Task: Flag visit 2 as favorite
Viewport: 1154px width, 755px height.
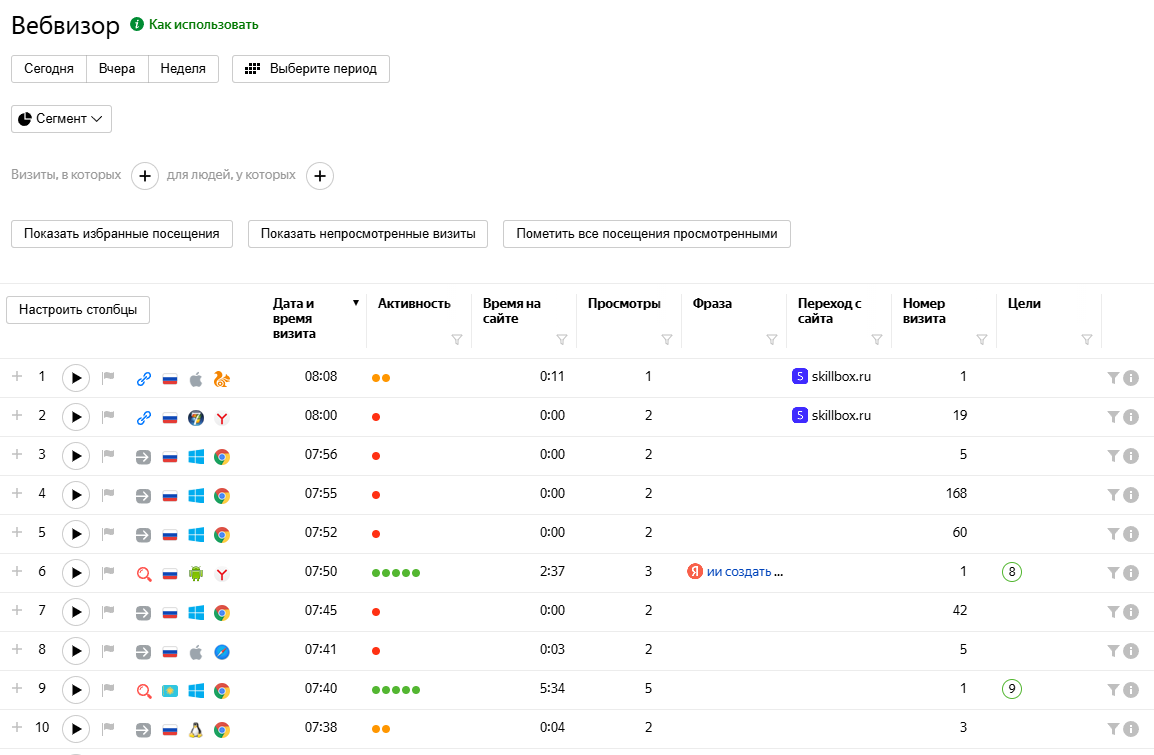Action: (x=108, y=417)
